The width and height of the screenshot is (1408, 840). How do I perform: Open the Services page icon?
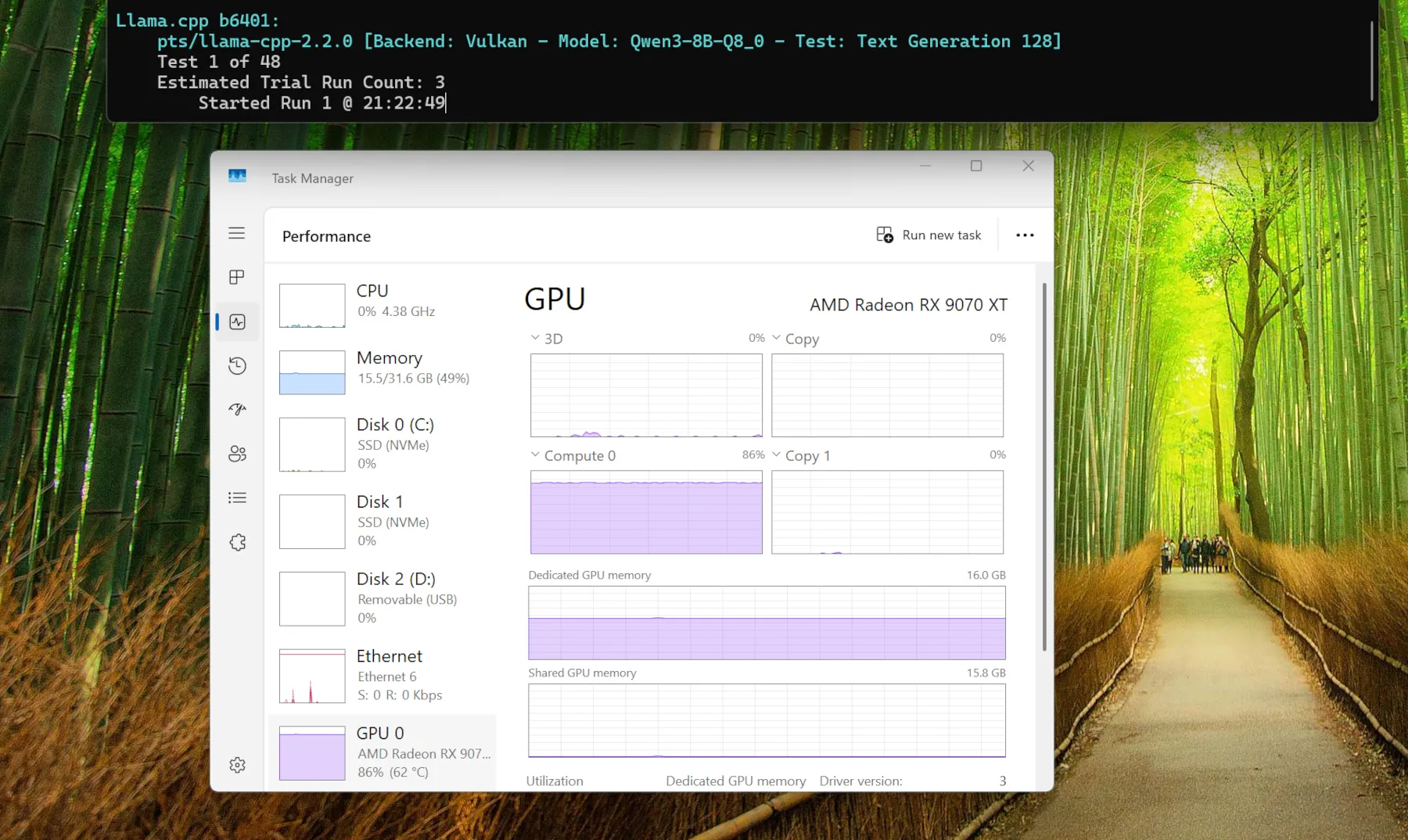click(236, 542)
